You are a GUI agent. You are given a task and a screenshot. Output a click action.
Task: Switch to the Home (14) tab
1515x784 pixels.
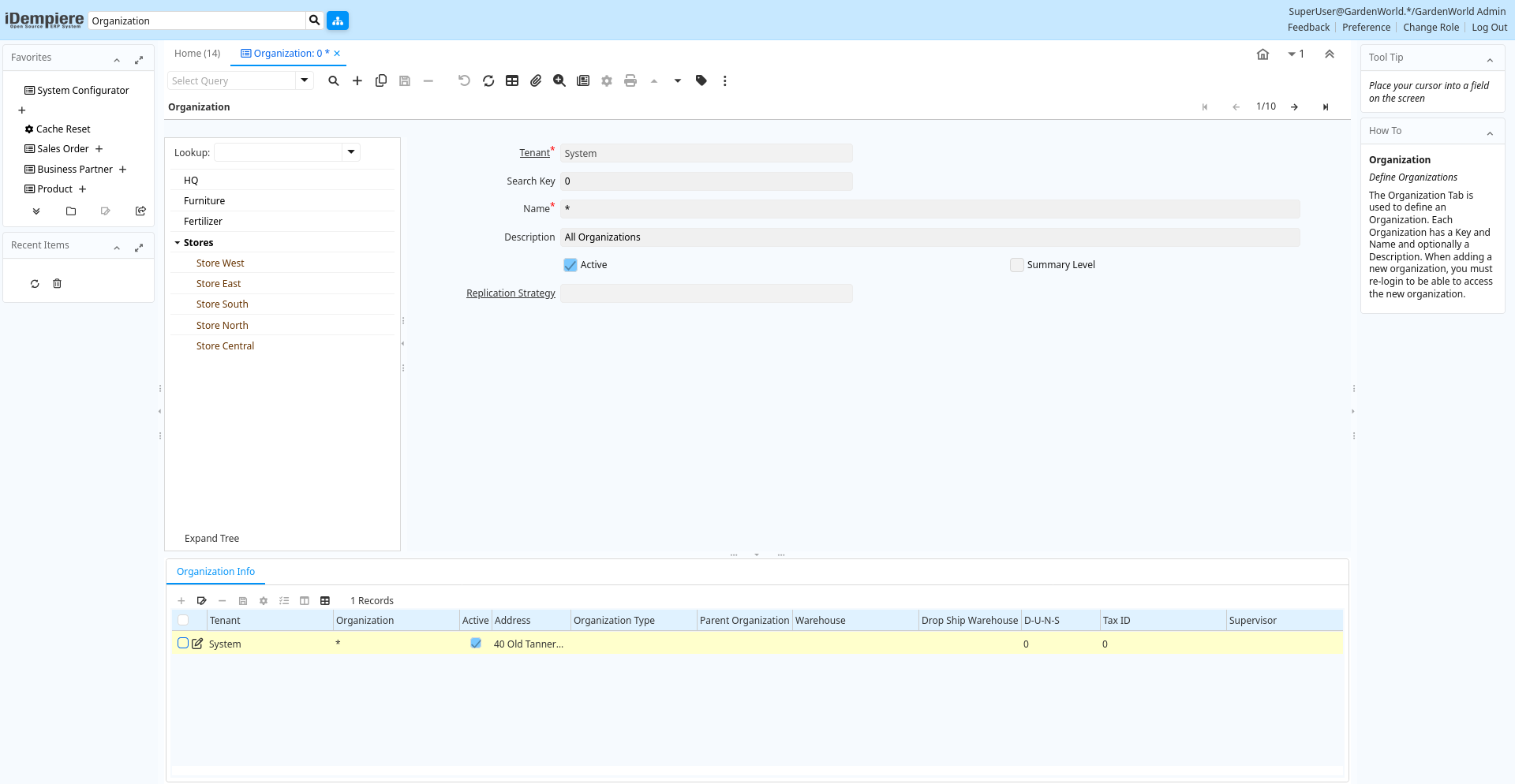197,54
